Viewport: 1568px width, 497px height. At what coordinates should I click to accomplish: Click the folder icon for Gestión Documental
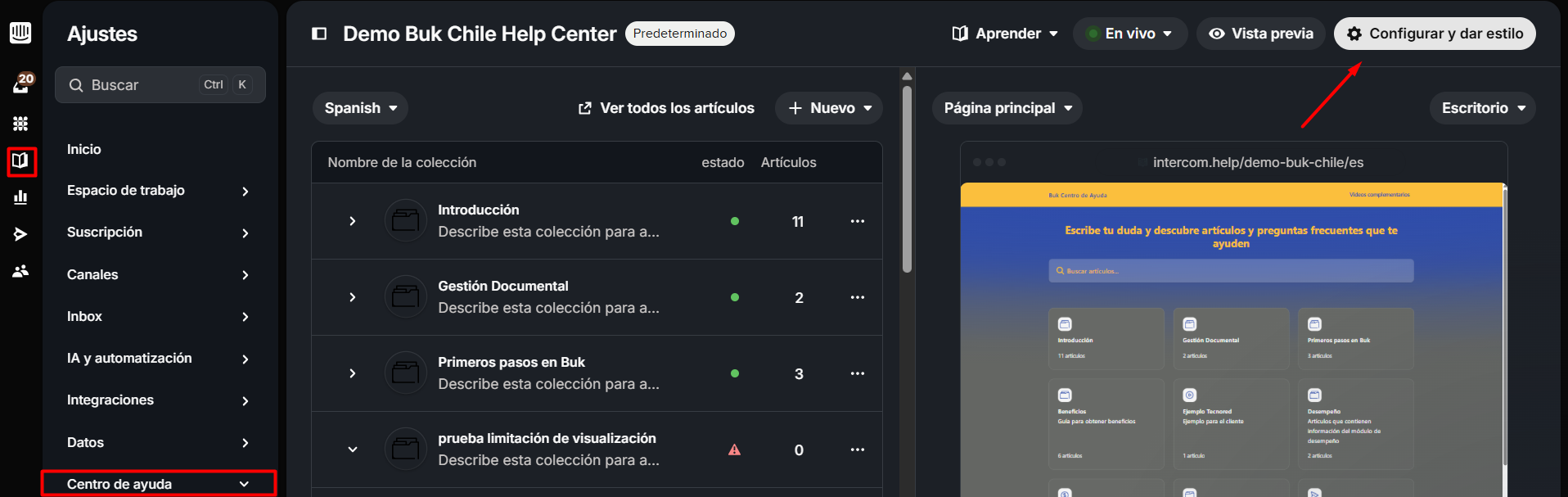pyautogui.click(x=406, y=296)
